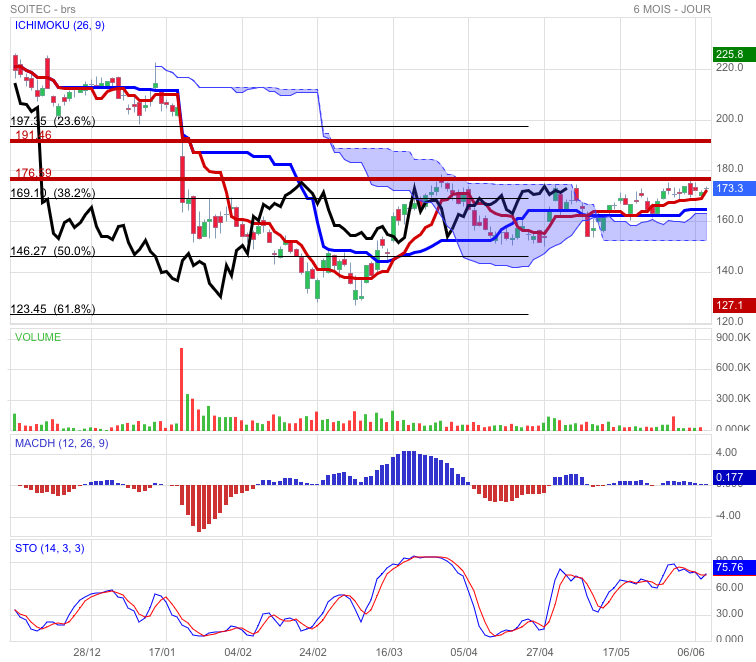Click the 05/04 date axis label
Image resolution: width=756 pixels, height=662 pixels.
click(x=464, y=652)
